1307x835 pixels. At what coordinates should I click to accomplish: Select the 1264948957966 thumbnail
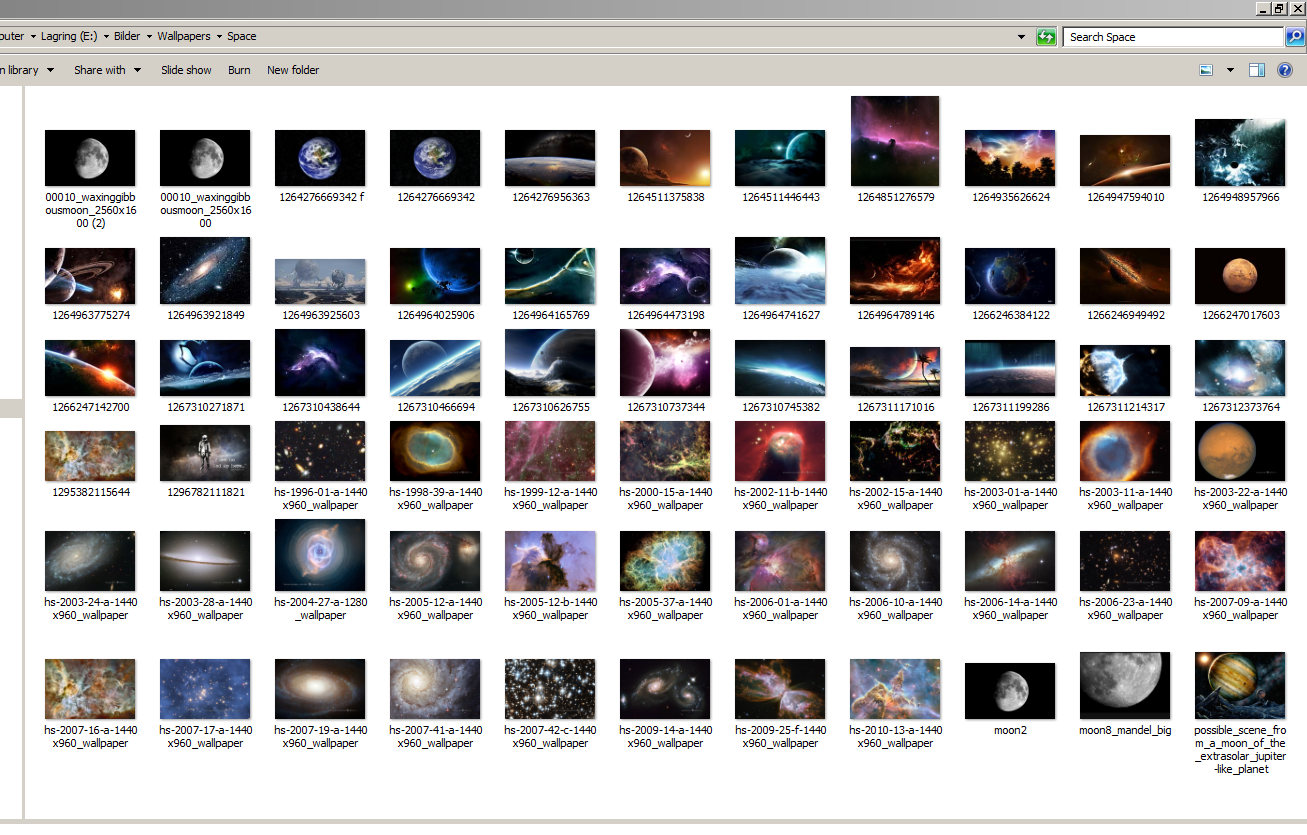tap(1240, 153)
